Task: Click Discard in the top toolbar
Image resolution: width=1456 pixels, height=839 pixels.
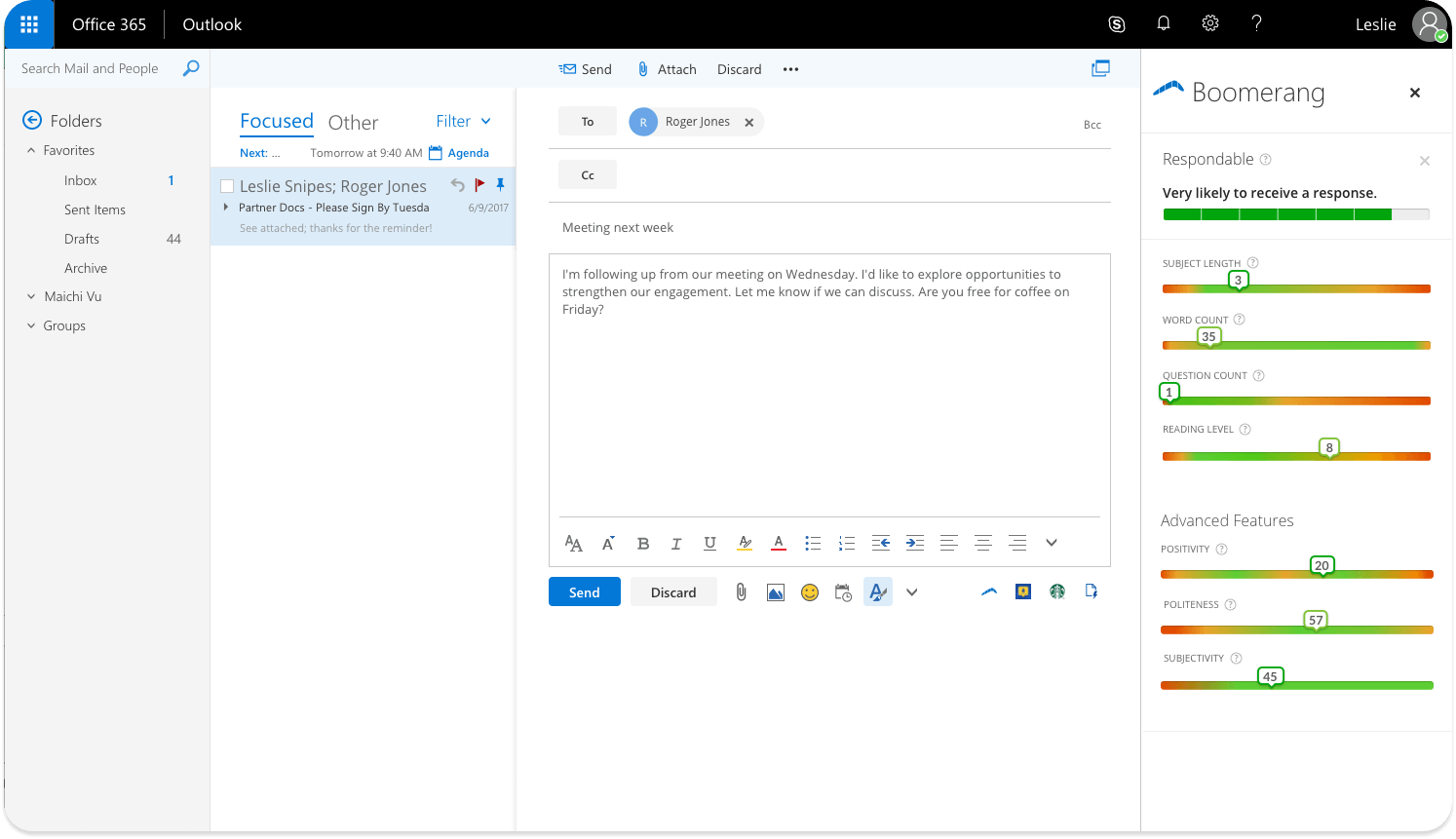Action: tap(740, 69)
